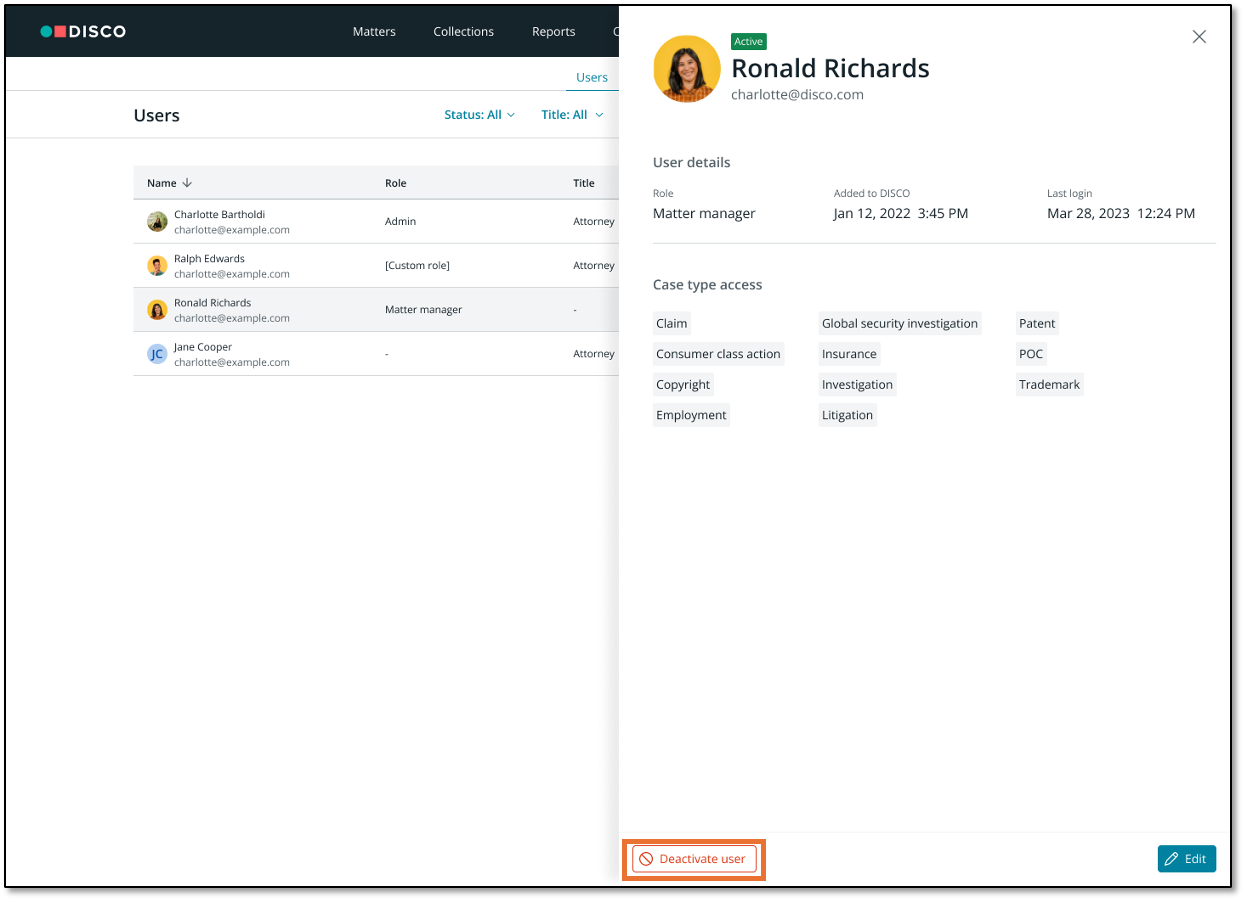Close the user details panel

click(x=1199, y=37)
